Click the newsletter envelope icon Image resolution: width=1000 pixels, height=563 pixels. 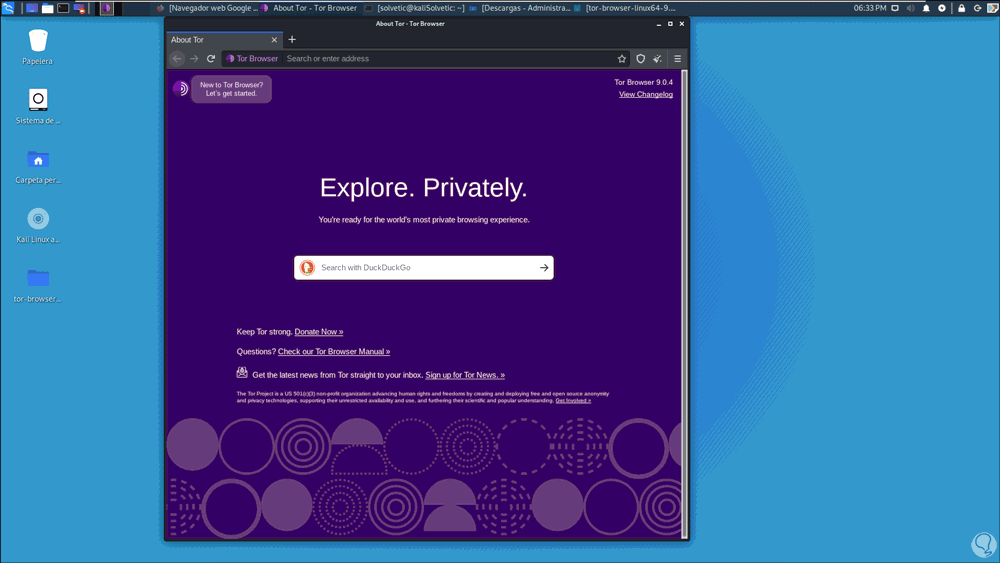coord(242,372)
